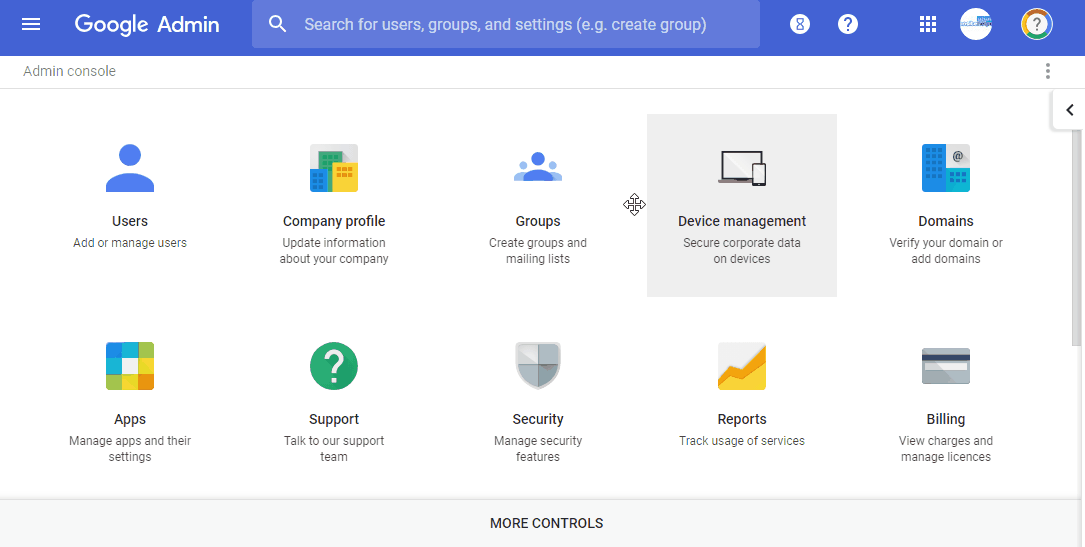Open the Google apps grid
The image size is (1085, 547).
point(927,24)
